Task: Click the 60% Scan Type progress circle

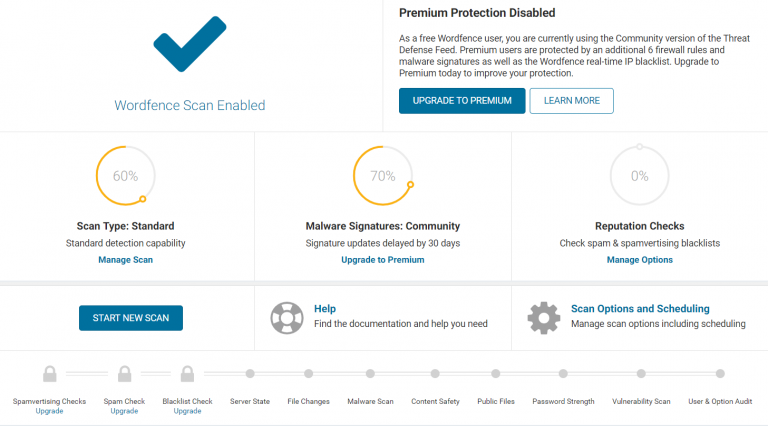Action: pos(125,175)
